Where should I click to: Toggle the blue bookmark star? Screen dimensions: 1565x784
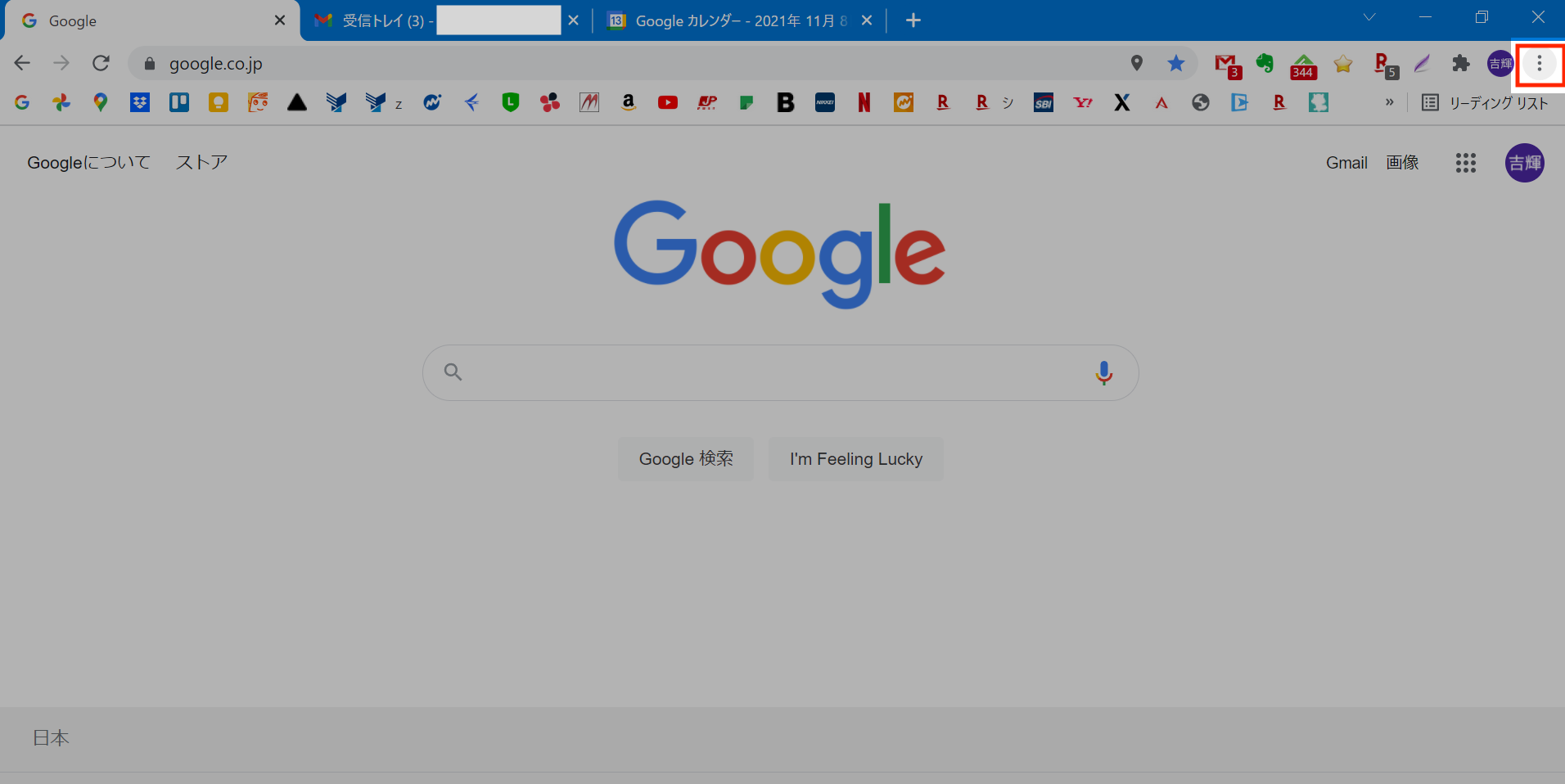(x=1175, y=64)
